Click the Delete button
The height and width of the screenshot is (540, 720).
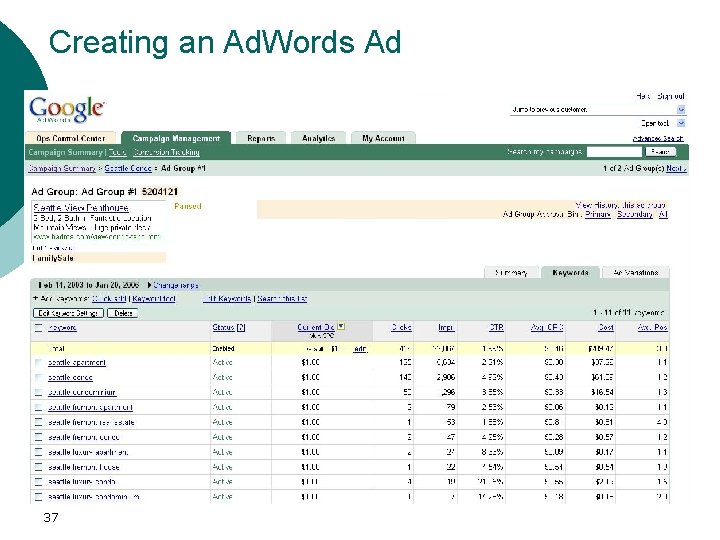(x=123, y=313)
